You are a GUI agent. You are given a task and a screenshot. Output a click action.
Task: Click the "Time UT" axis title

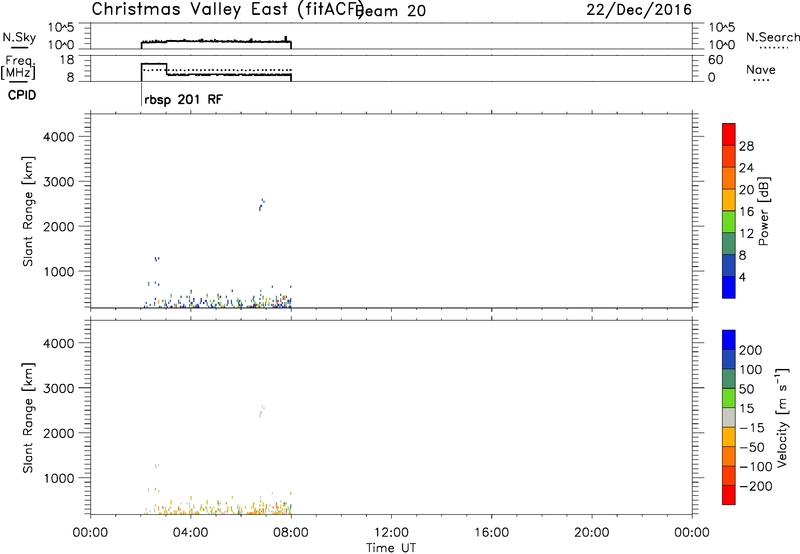coord(391,548)
